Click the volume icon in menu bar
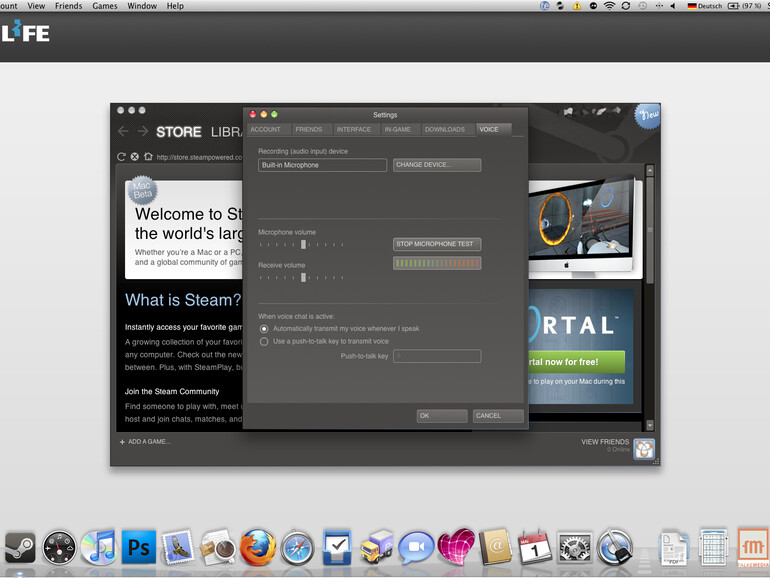 (673, 6)
